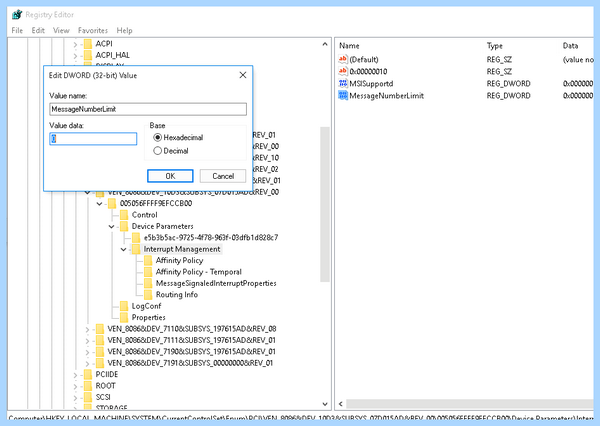Expand the DEV_7190 SUBSYS_197615AD REV_01 node
The image size is (600, 426).
(x=87, y=353)
